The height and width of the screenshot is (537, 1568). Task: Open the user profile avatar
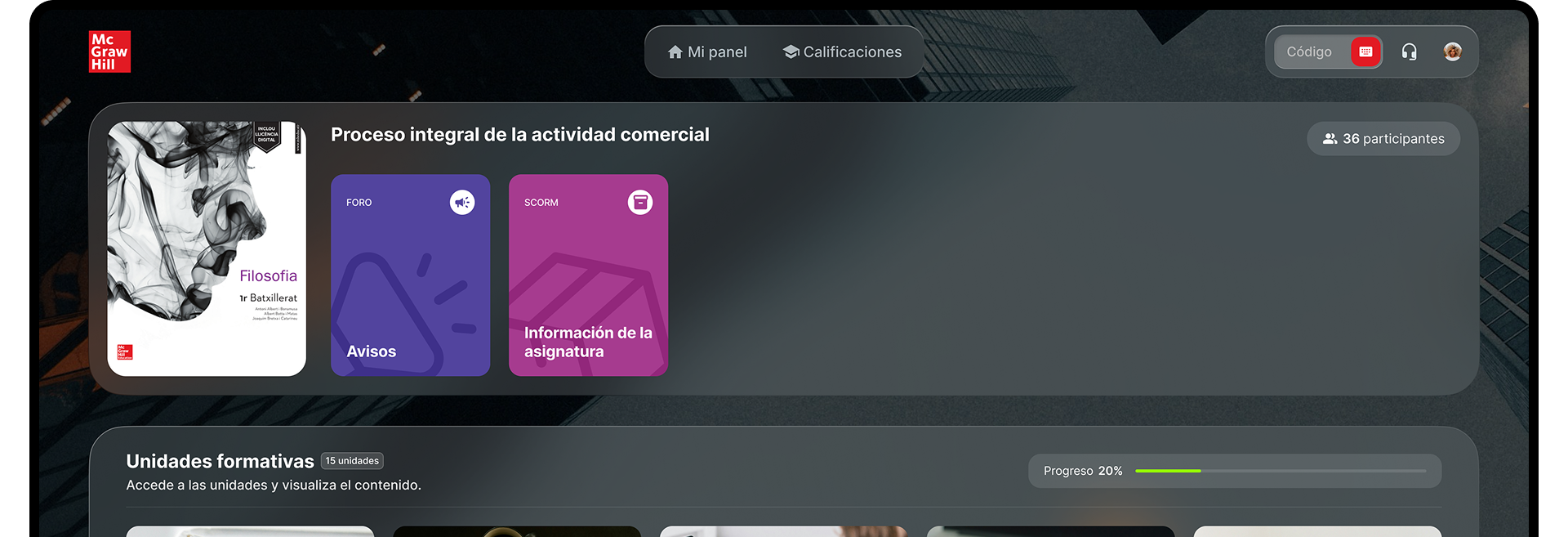coord(1452,52)
